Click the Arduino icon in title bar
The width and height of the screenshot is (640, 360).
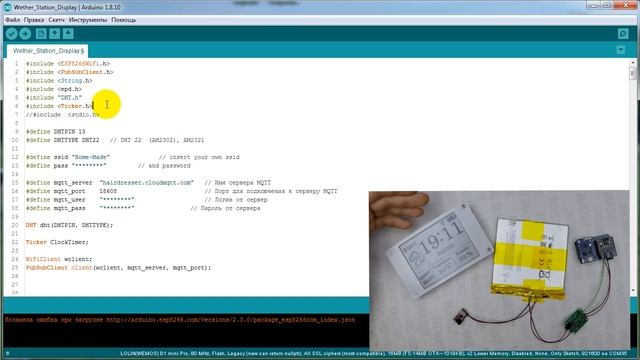click(7, 7)
